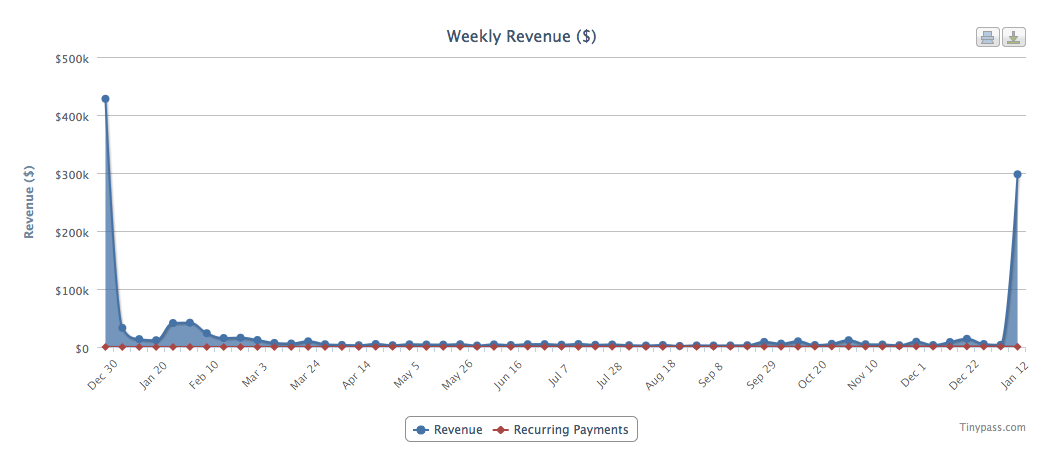1061x461 pixels.
Task: Click the red diamond Recurring Payments legend marker
Action: click(501, 430)
